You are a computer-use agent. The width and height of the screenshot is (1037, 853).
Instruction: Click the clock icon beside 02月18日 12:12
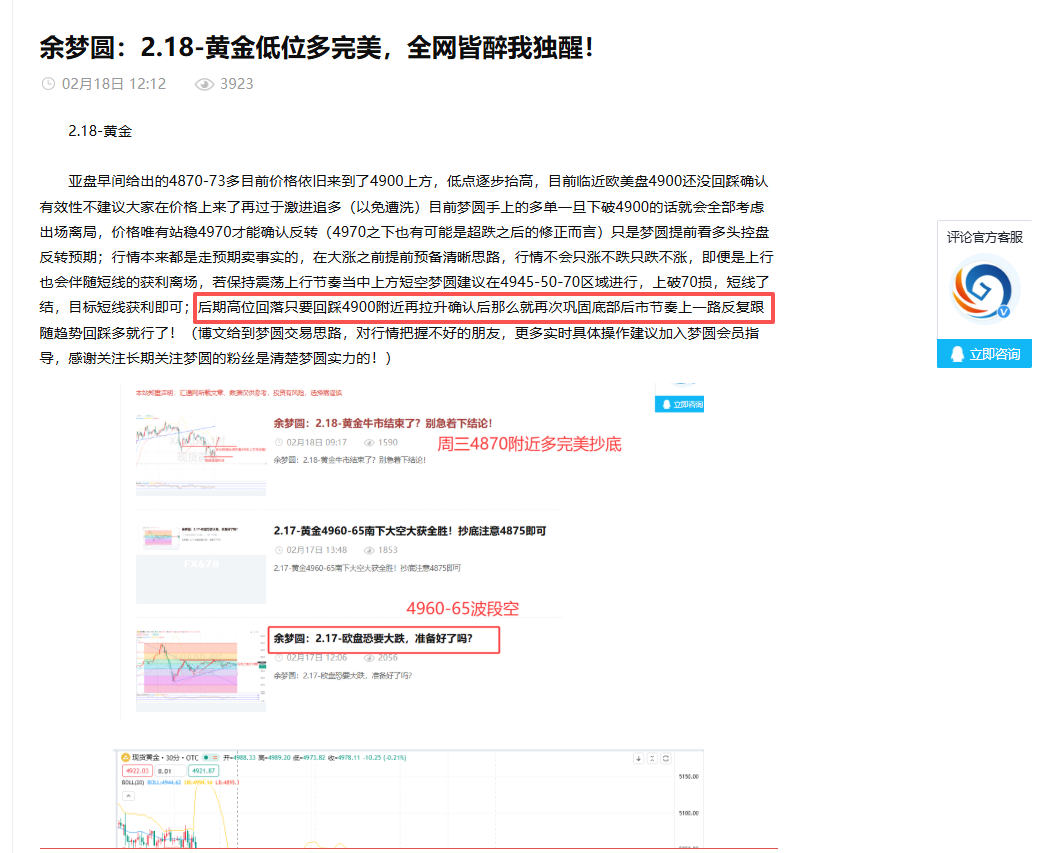click(x=48, y=84)
